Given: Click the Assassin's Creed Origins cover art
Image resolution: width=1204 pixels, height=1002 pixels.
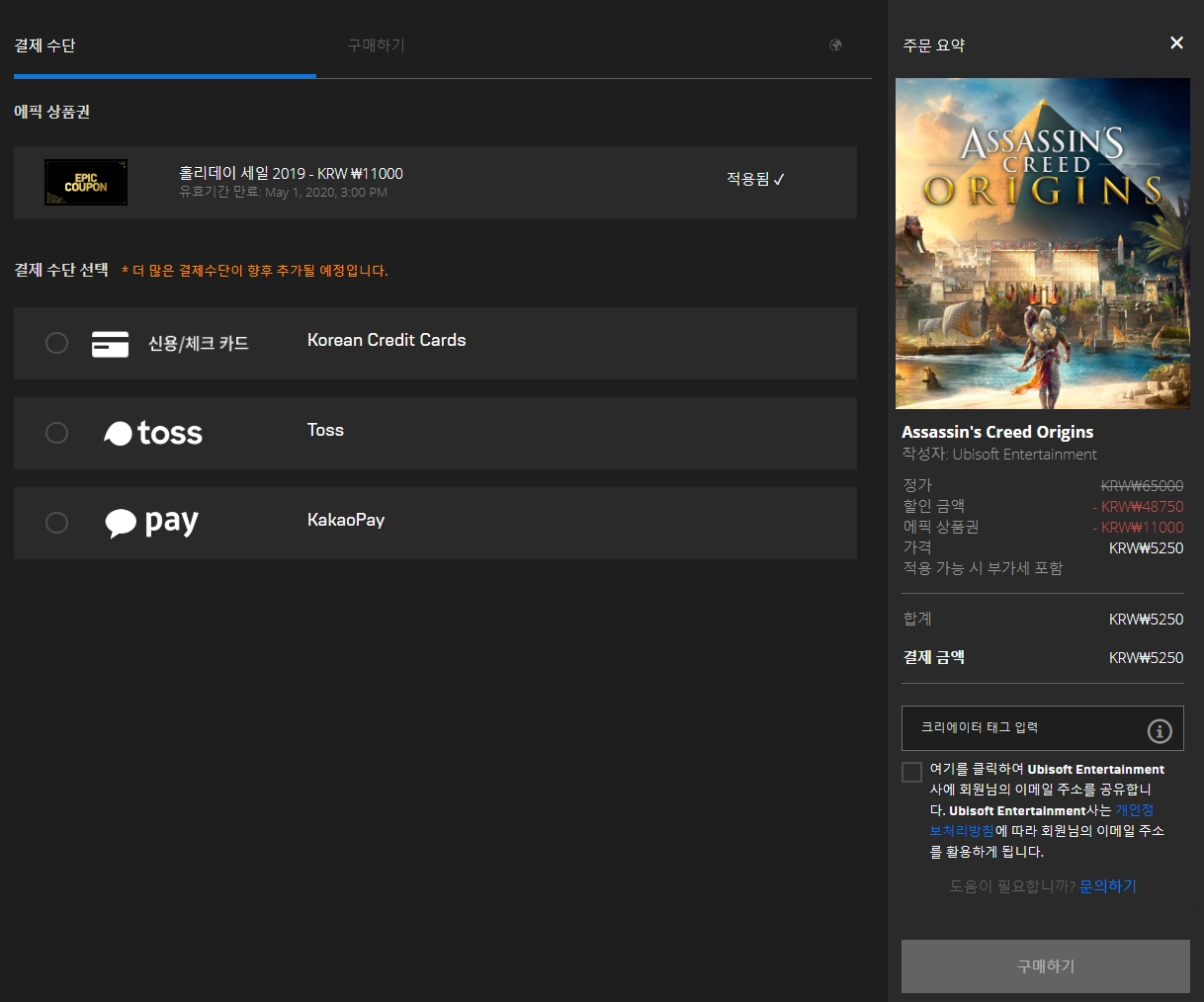Looking at the screenshot, I should pyautogui.click(x=1043, y=244).
